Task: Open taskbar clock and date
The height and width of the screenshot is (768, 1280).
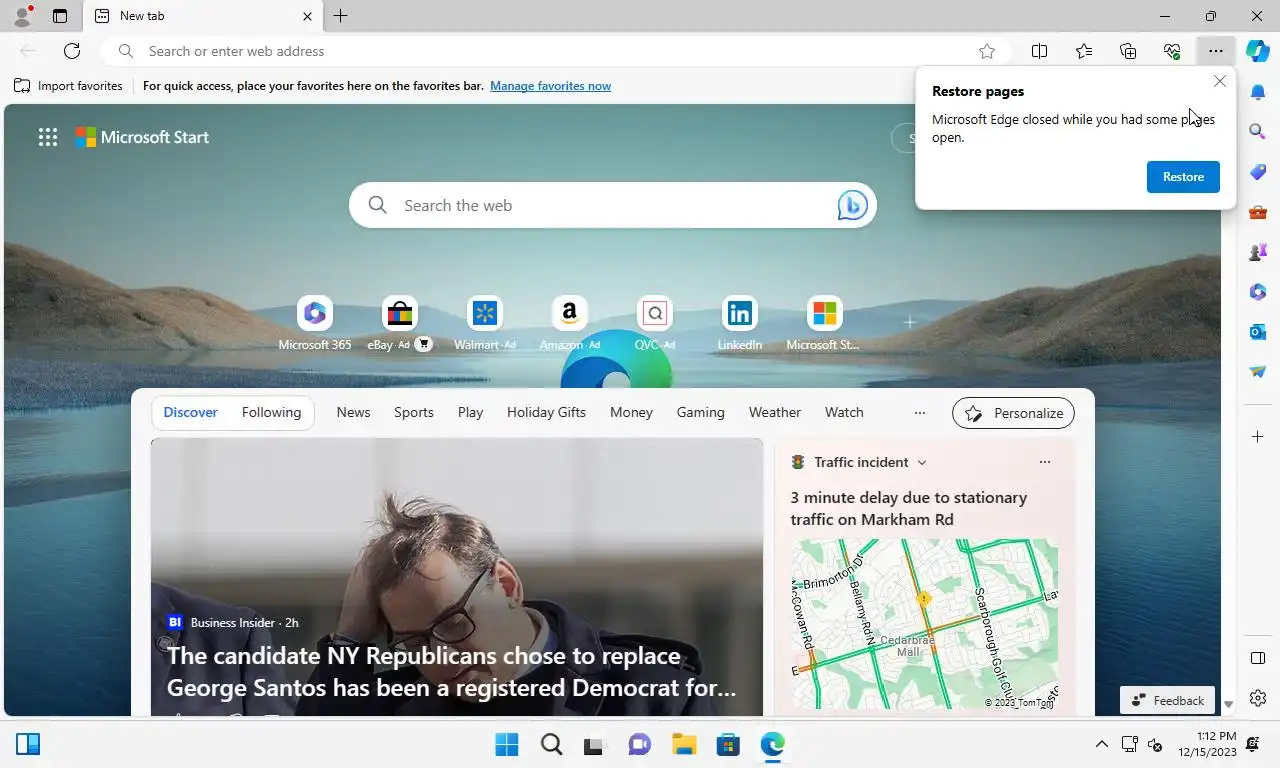Action: coord(1207,744)
